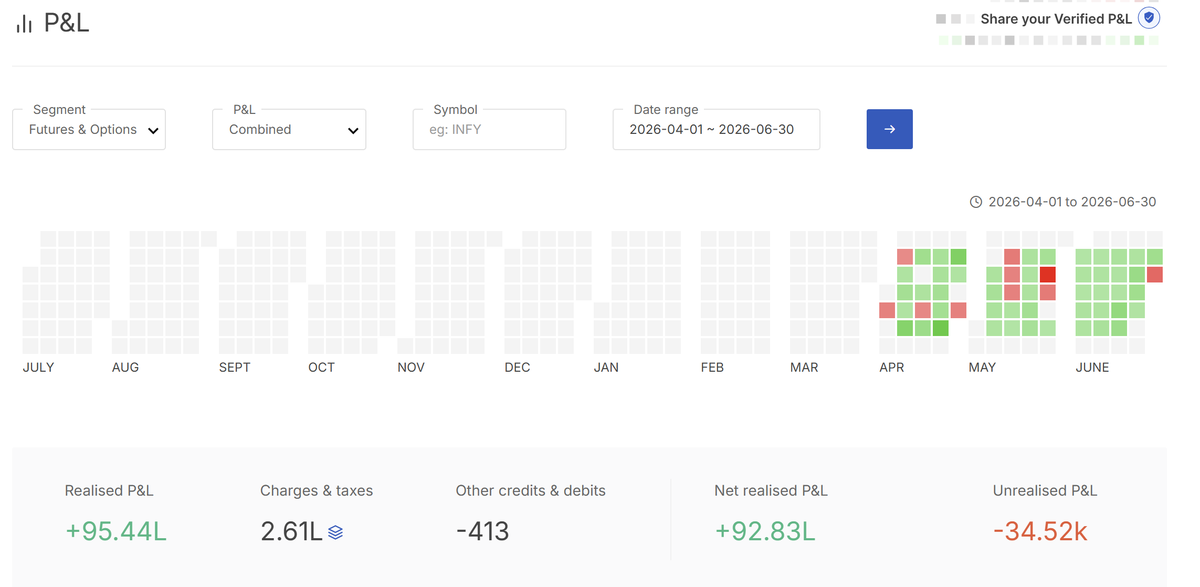The width and height of the screenshot is (1200, 587).
Task: Click the AUG month label
Action: pos(125,367)
